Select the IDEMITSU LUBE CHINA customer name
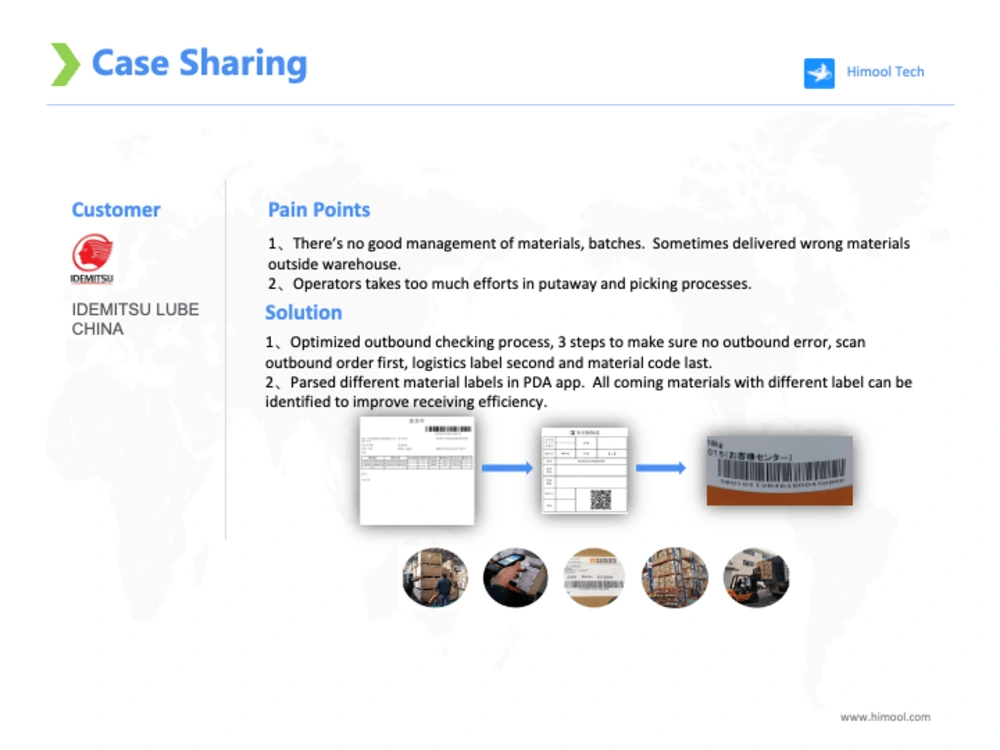Viewport: 1000px width, 750px height. point(135,319)
